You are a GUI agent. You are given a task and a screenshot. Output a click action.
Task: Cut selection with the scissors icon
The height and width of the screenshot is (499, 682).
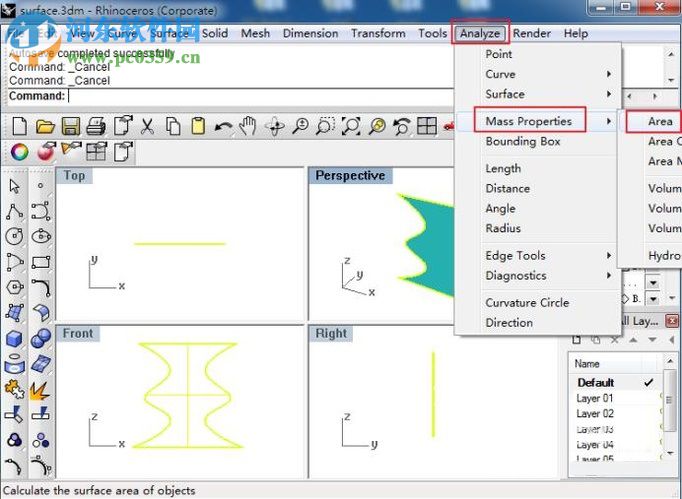click(x=147, y=127)
